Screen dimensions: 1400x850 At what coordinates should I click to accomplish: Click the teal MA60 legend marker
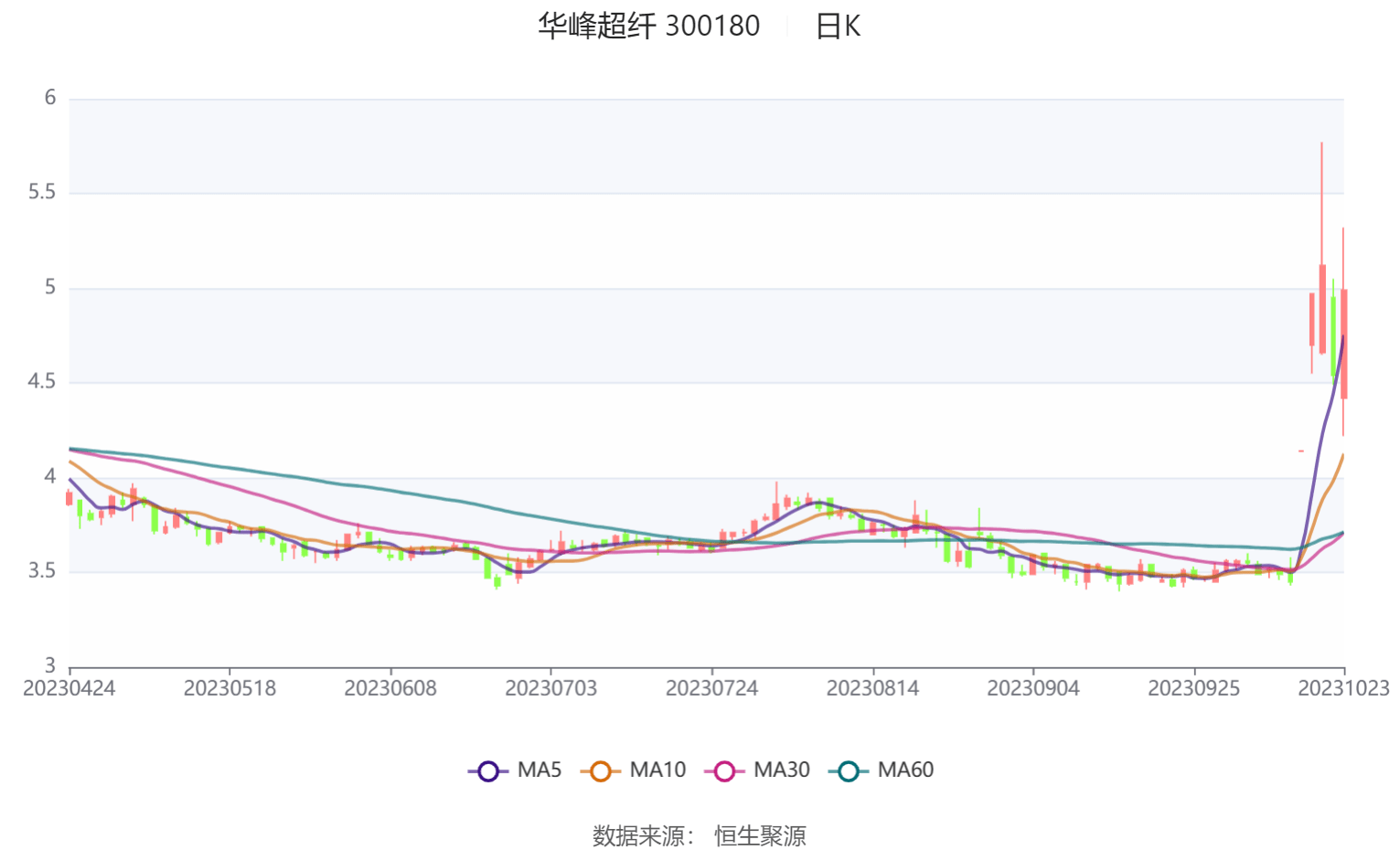[849, 771]
